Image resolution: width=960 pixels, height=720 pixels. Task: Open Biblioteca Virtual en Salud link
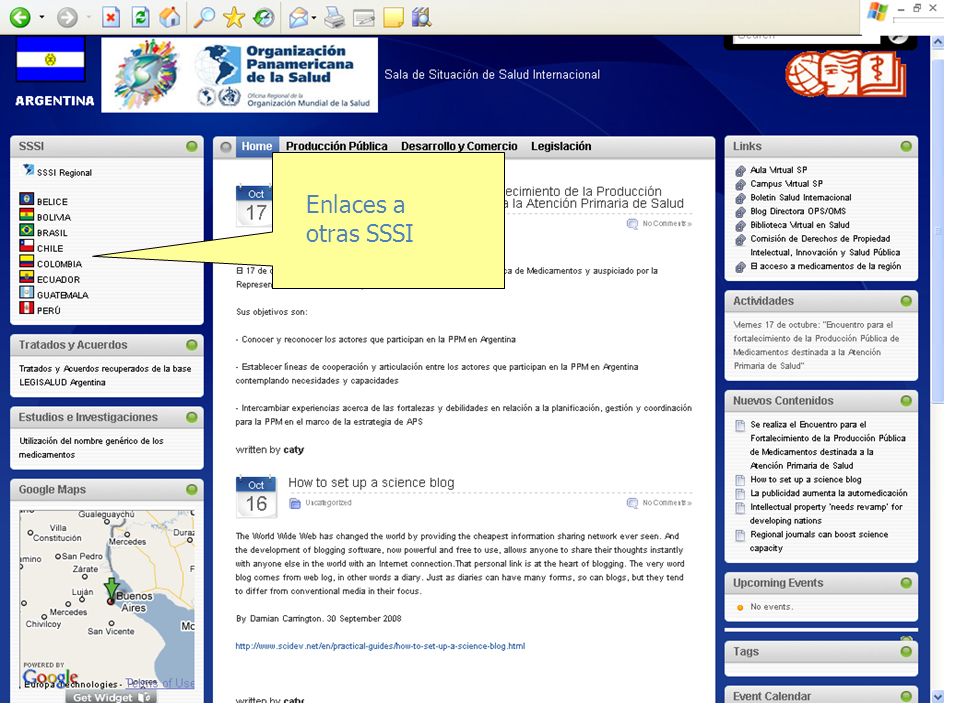coord(800,225)
